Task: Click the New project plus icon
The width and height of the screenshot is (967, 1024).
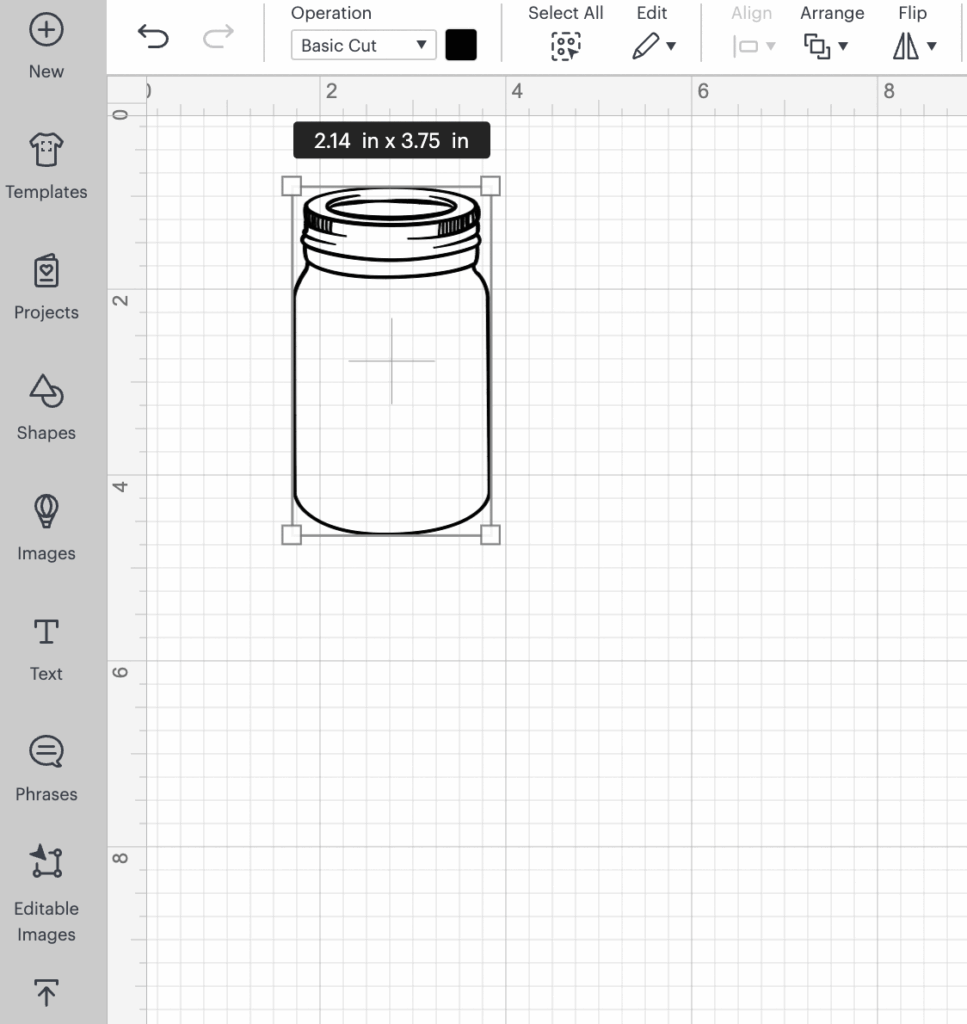Action: pos(46,31)
